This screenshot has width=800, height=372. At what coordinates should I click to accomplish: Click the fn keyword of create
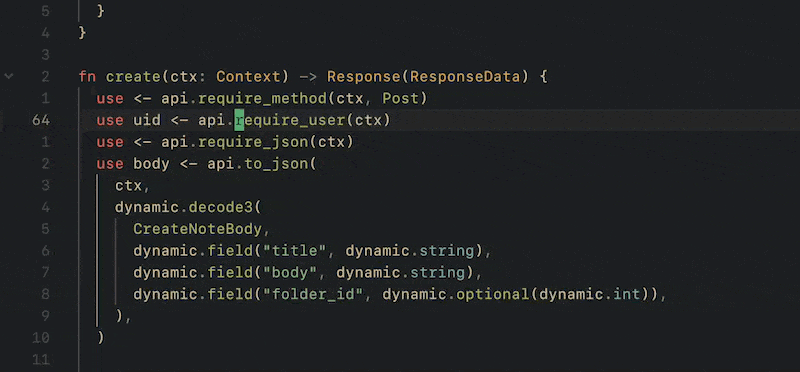coord(88,77)
